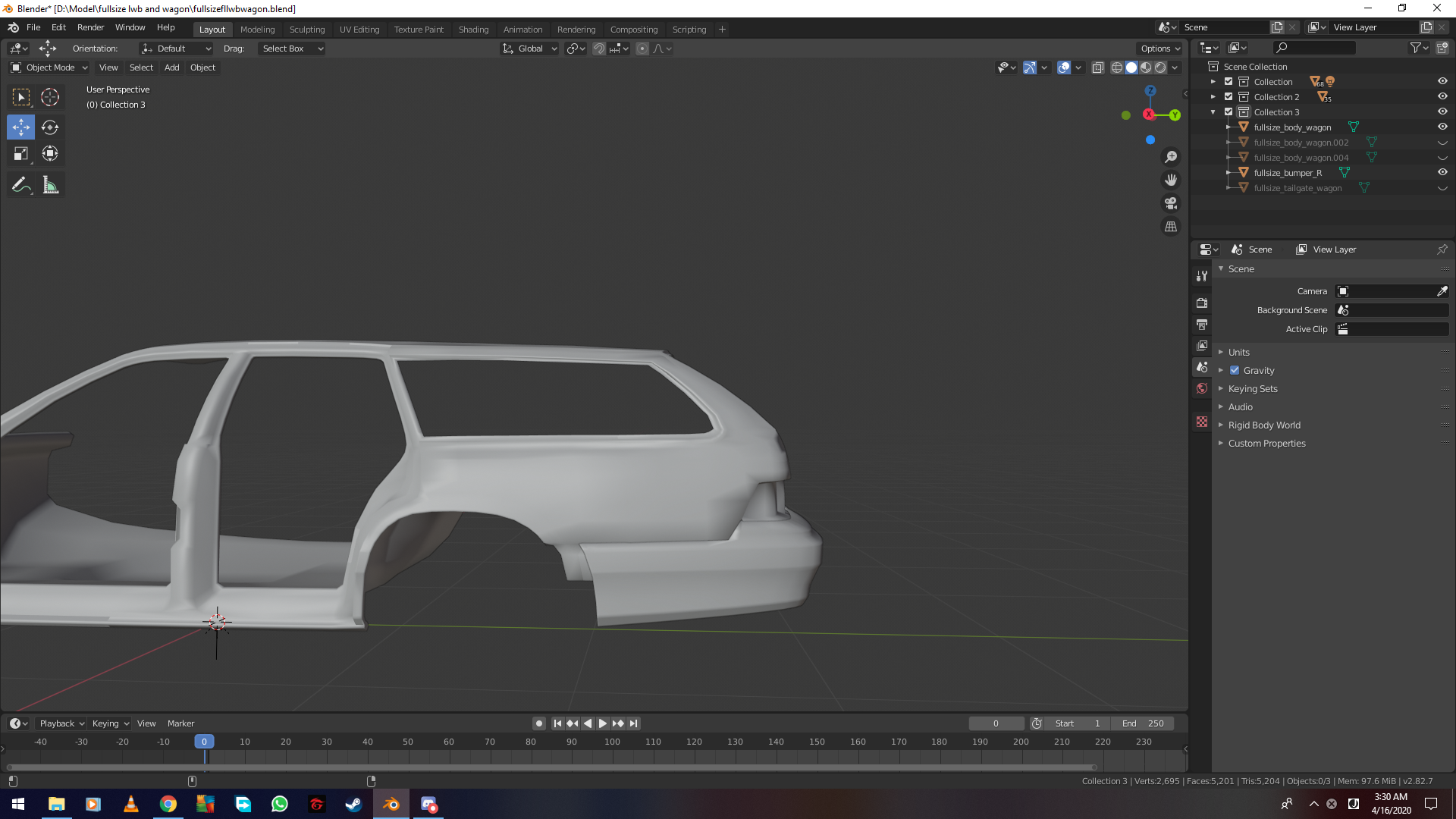The image size is (1456, 819).
Task: Open the World properties tab
Action: pos(1202,388)
